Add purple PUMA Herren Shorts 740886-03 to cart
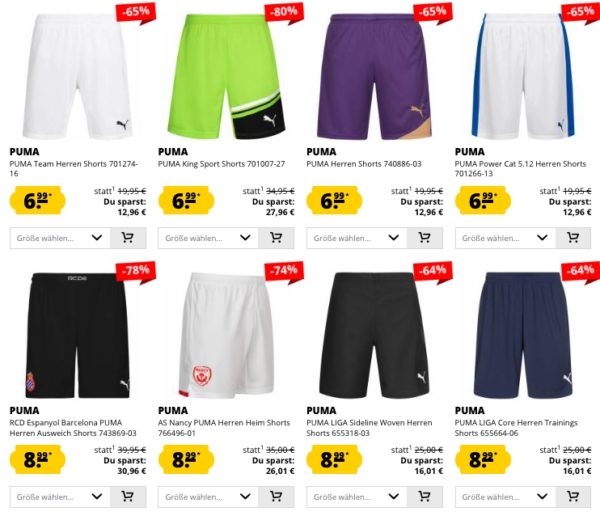600x516 pixels. point(425,238)
